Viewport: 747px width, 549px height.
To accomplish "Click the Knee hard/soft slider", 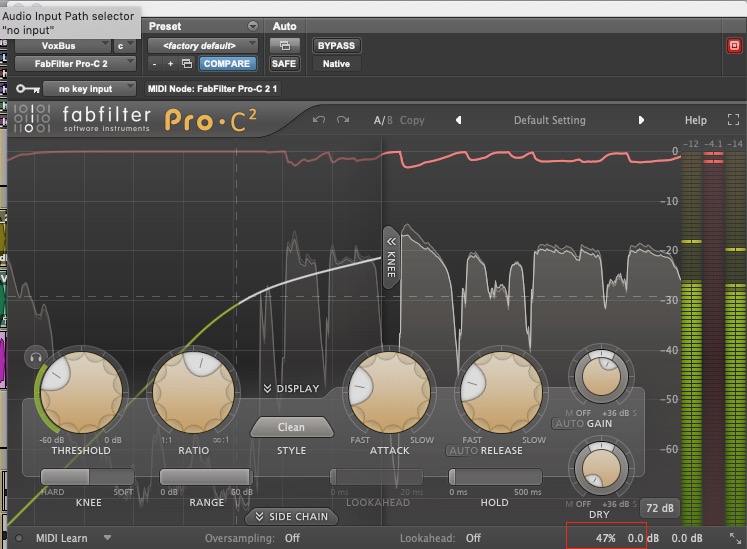I will tap(88, 477).
